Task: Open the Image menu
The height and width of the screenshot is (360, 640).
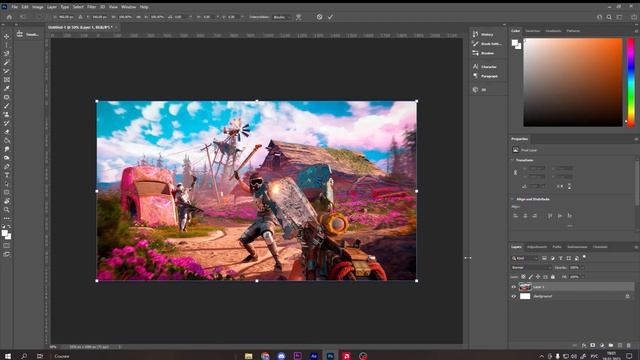Action: 38,7
